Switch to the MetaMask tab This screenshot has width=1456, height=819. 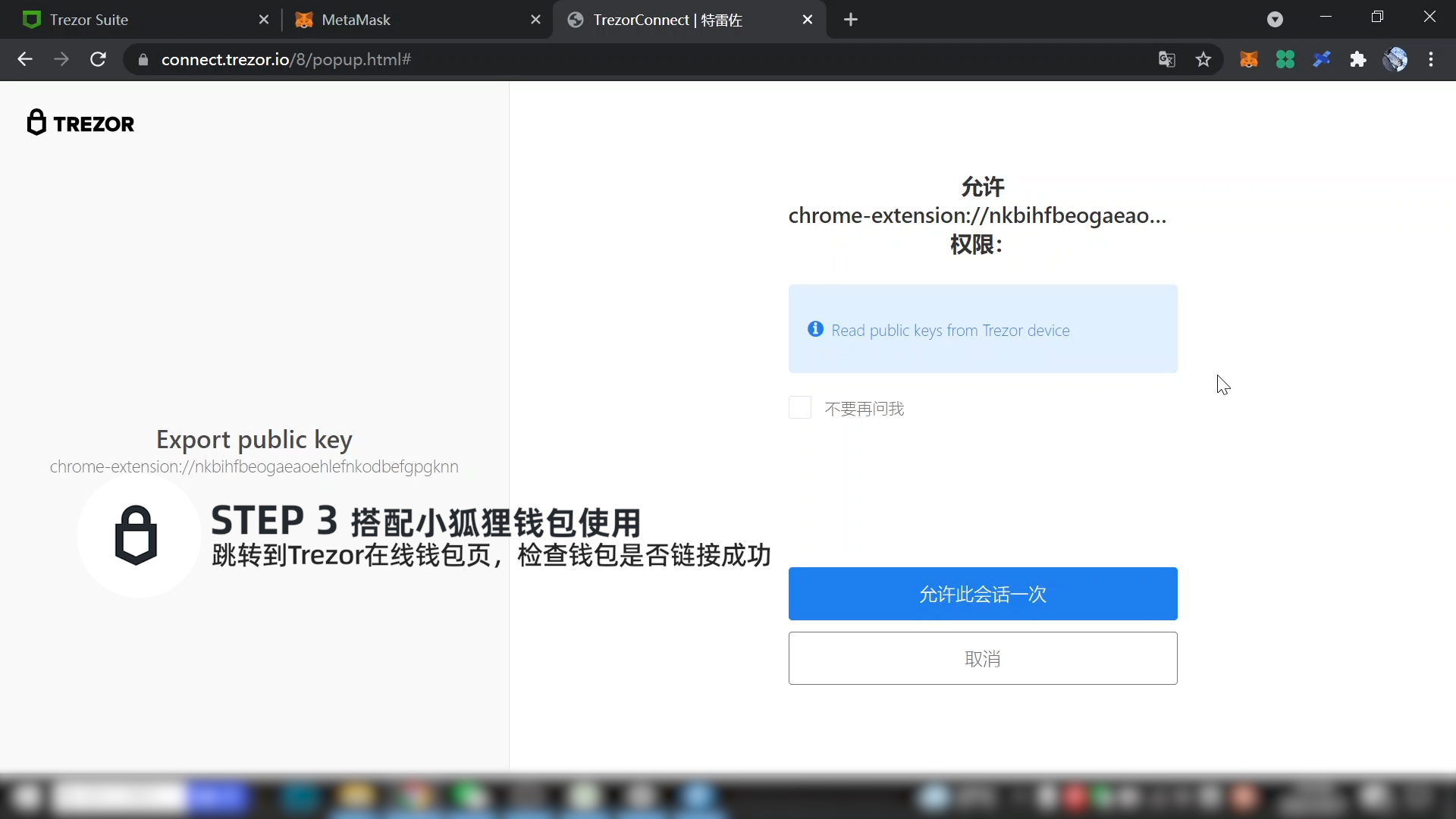(416, 20)
